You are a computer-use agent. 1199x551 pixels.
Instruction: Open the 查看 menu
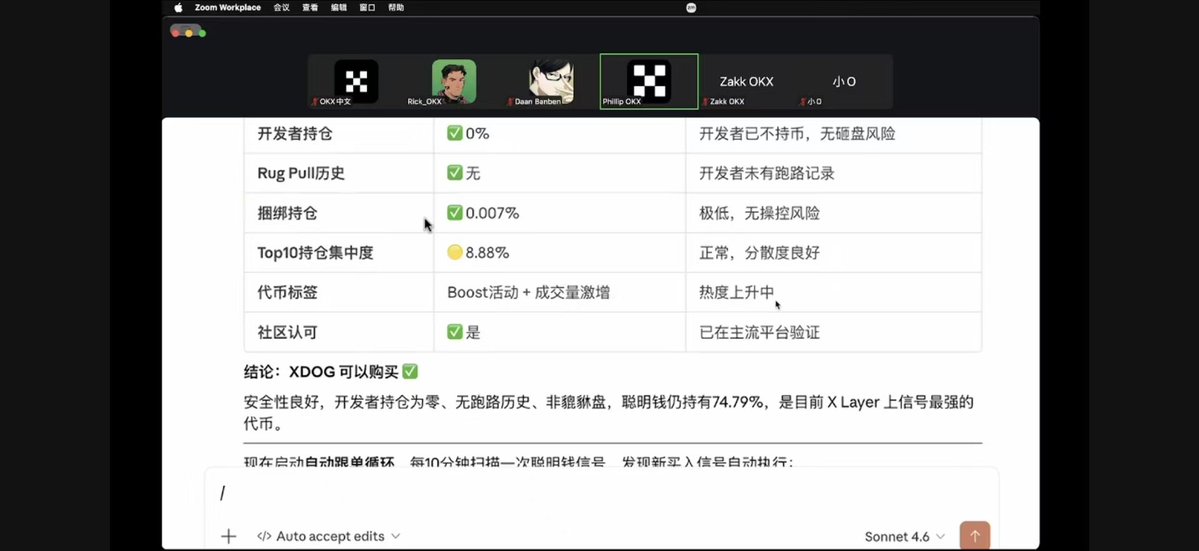(x=310, y=8)
